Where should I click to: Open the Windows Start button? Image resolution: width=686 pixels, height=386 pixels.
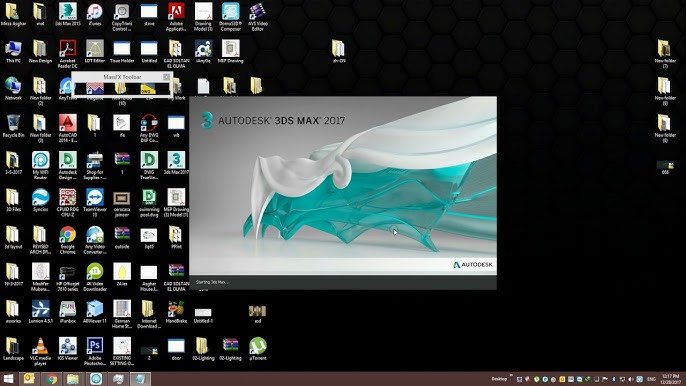click(8, 379)
